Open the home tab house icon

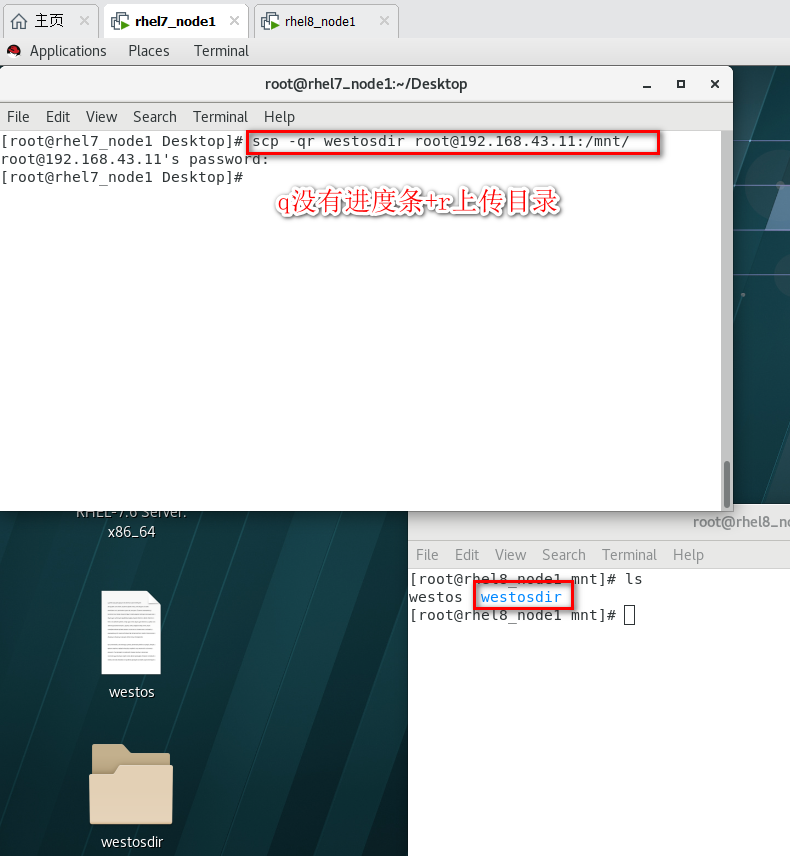[19, 21]
